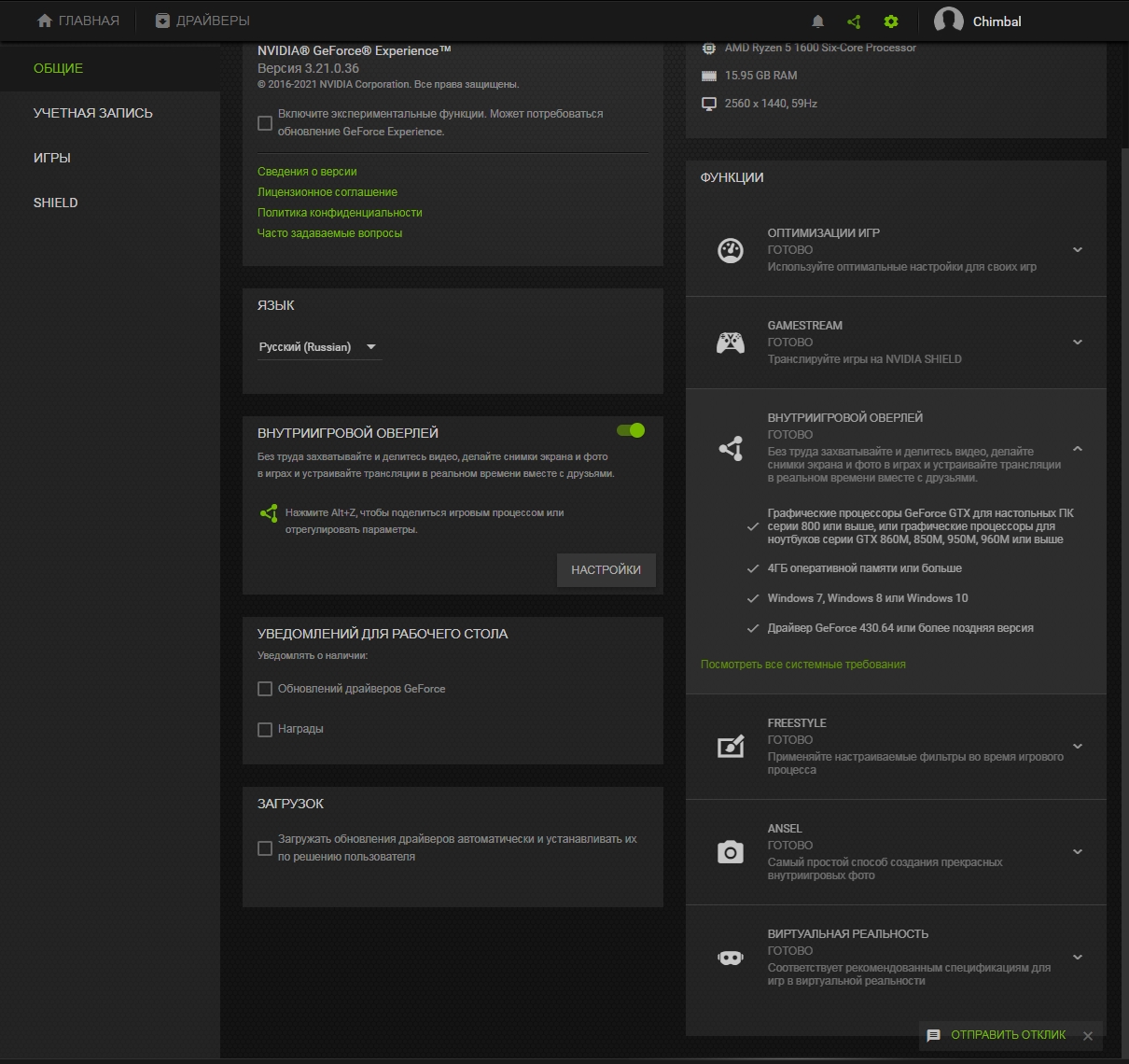Expand the Оптимизации игр section

[1078, 250]
